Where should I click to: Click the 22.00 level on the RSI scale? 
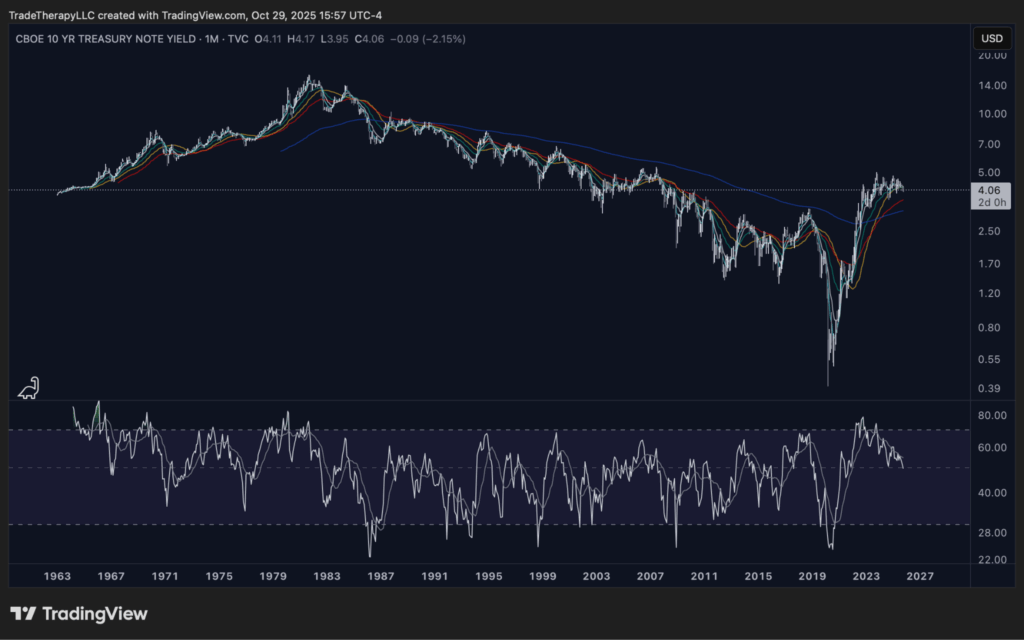click(x=992, y=559)
